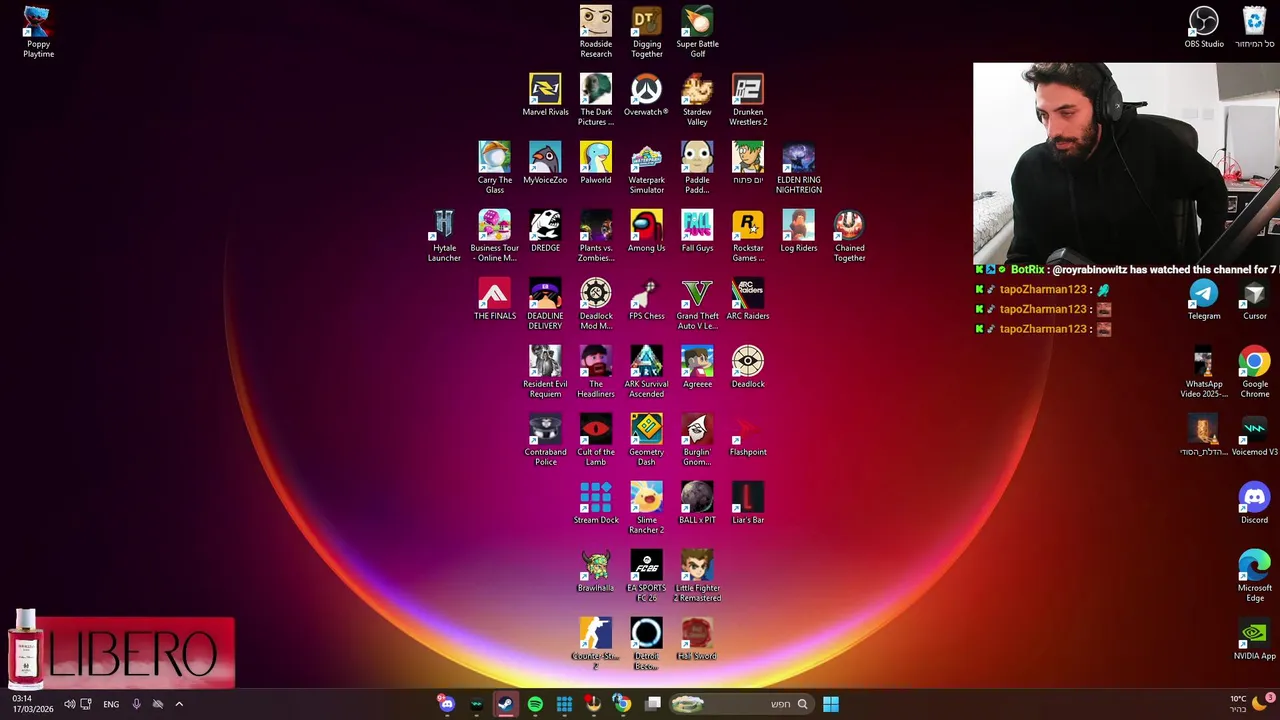Launch Grand Theft Auto V shortcut
Viewport: 1280px width, 720px height.
698,304
